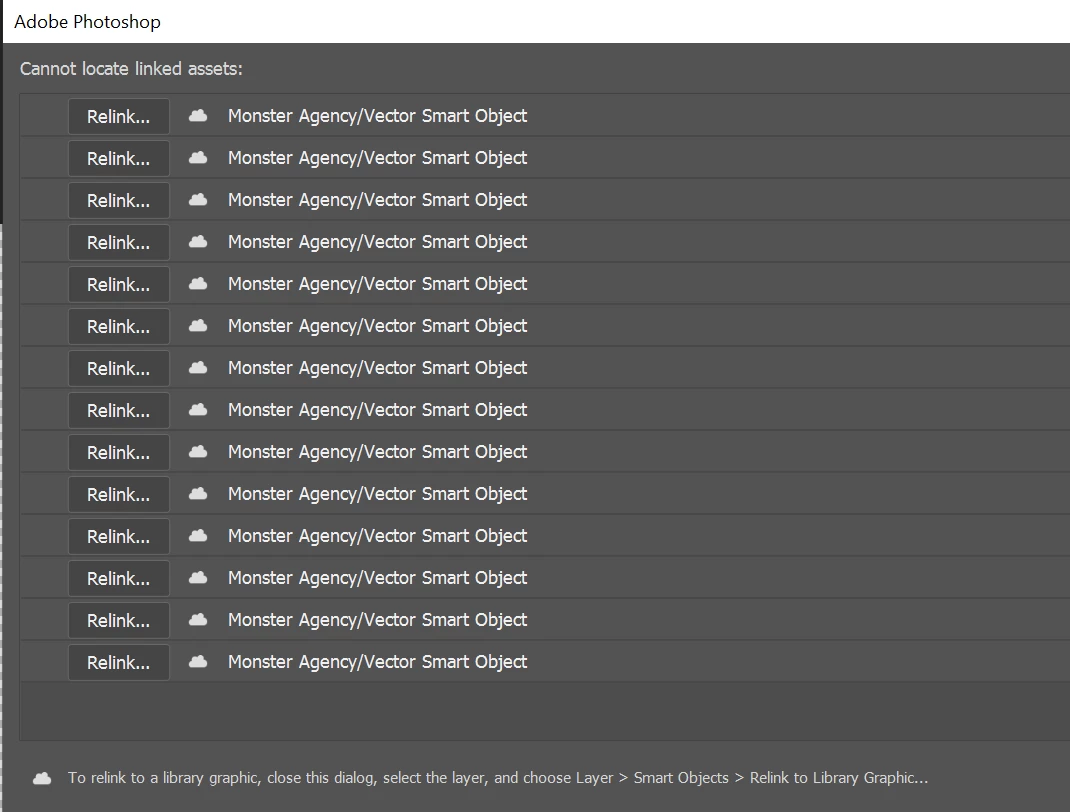The width and height of the screenshot is (1070, 812).
Task: Click Relink... in the fifth asset row
Action: (119, 285)
